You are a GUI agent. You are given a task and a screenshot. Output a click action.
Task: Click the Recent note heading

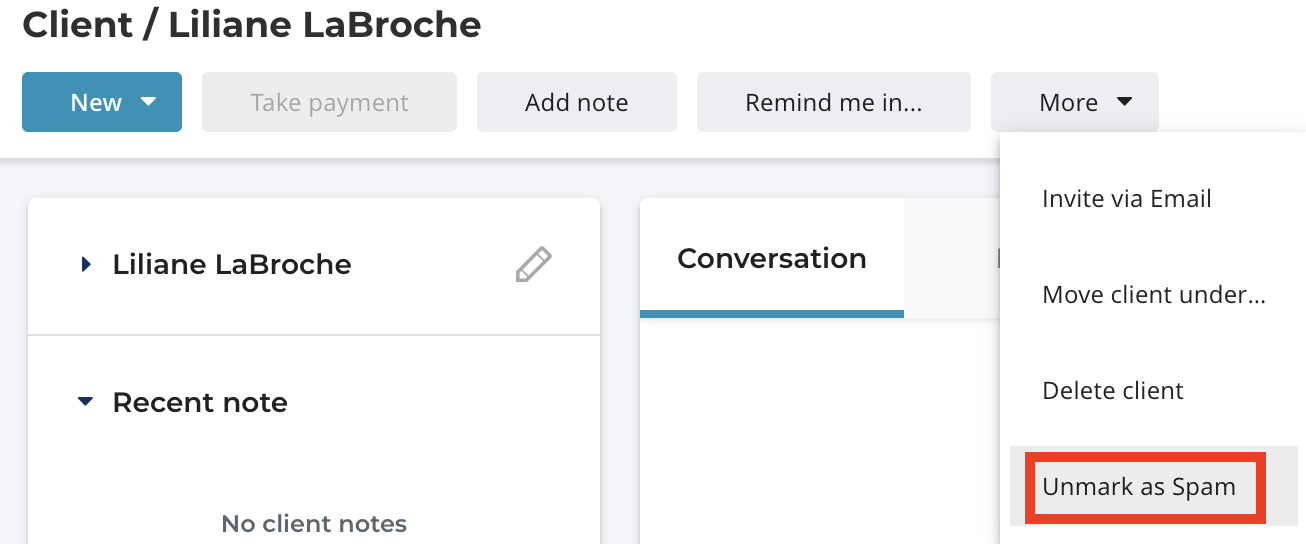[x=200, y=402]
